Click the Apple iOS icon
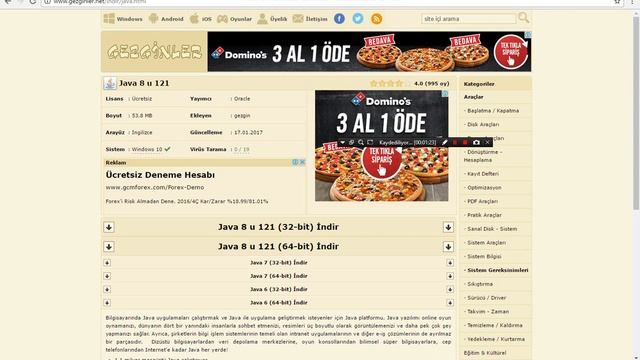This screenshot has width=640, height=360. tap(195, 18)
